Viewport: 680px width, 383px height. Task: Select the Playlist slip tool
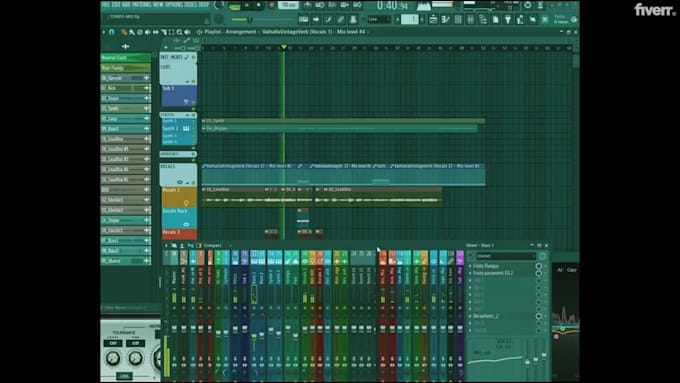(156, 32)
